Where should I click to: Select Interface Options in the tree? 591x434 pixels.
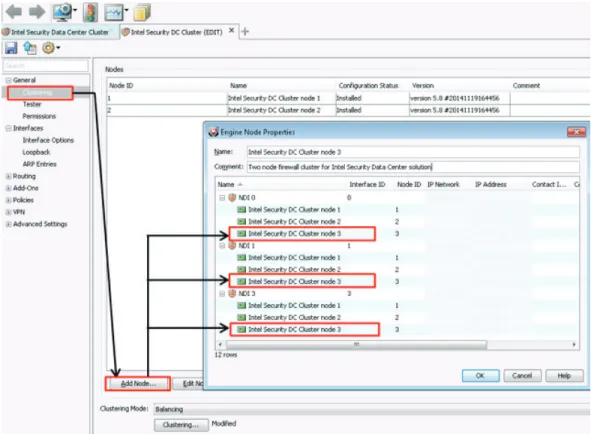pos(48,140)
